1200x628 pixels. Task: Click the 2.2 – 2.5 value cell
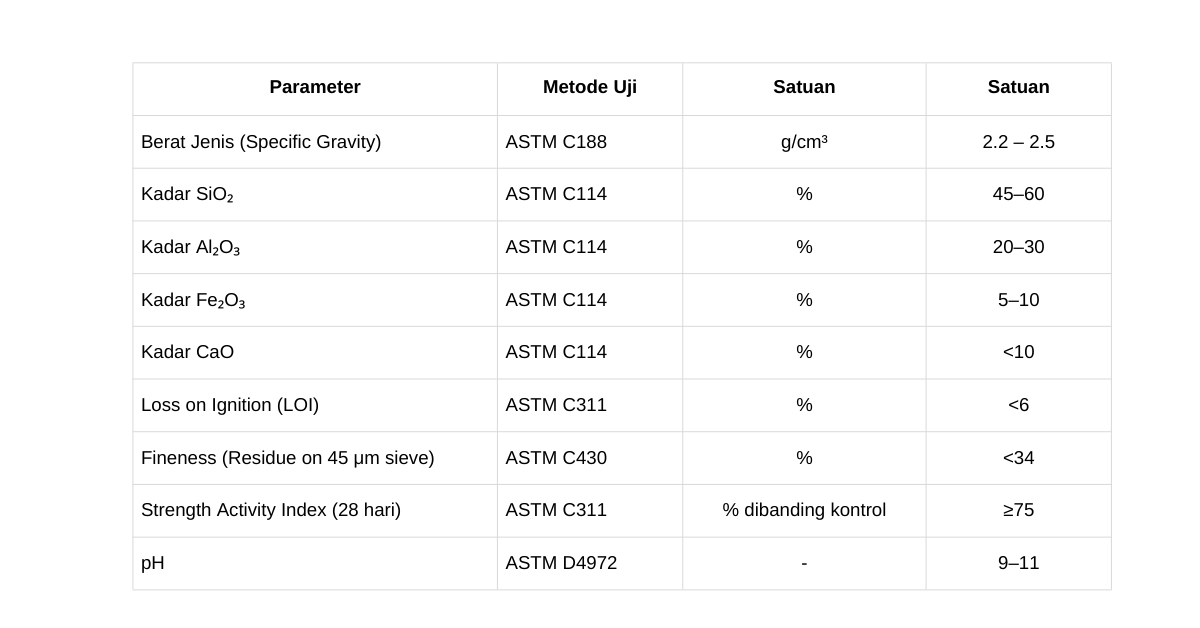pyautogui.click(x=1018, y=142)
